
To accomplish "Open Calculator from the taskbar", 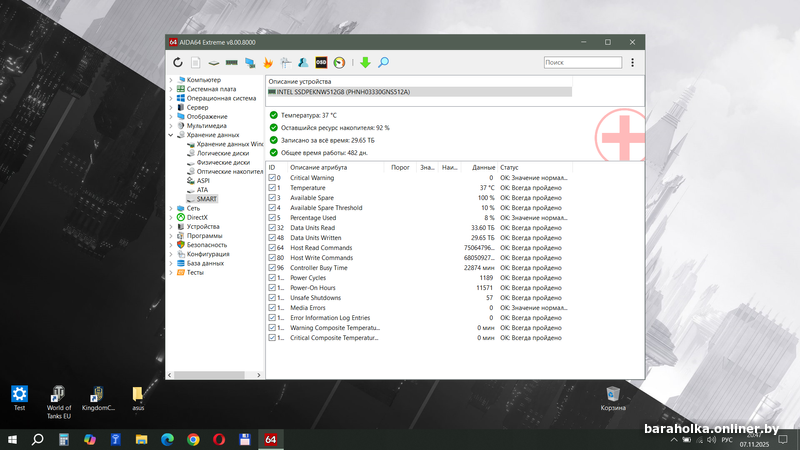I will point(64,439).
